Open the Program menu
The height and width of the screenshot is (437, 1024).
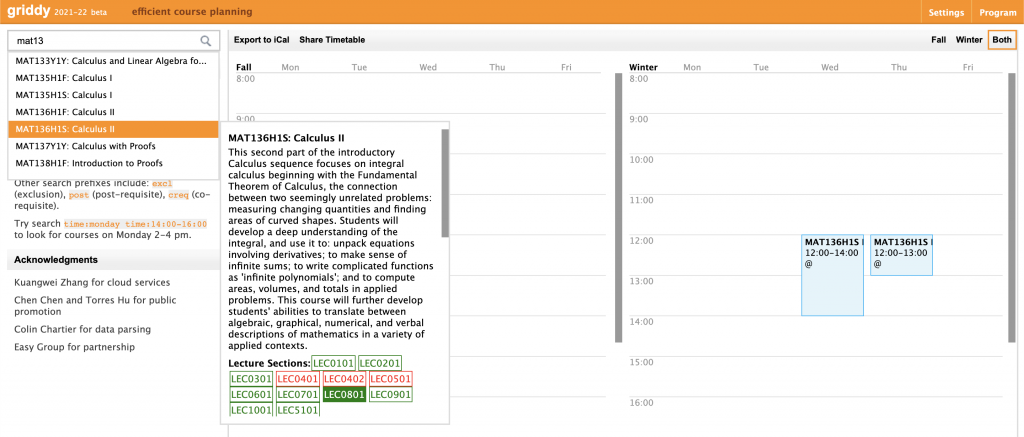pos(997,12)
